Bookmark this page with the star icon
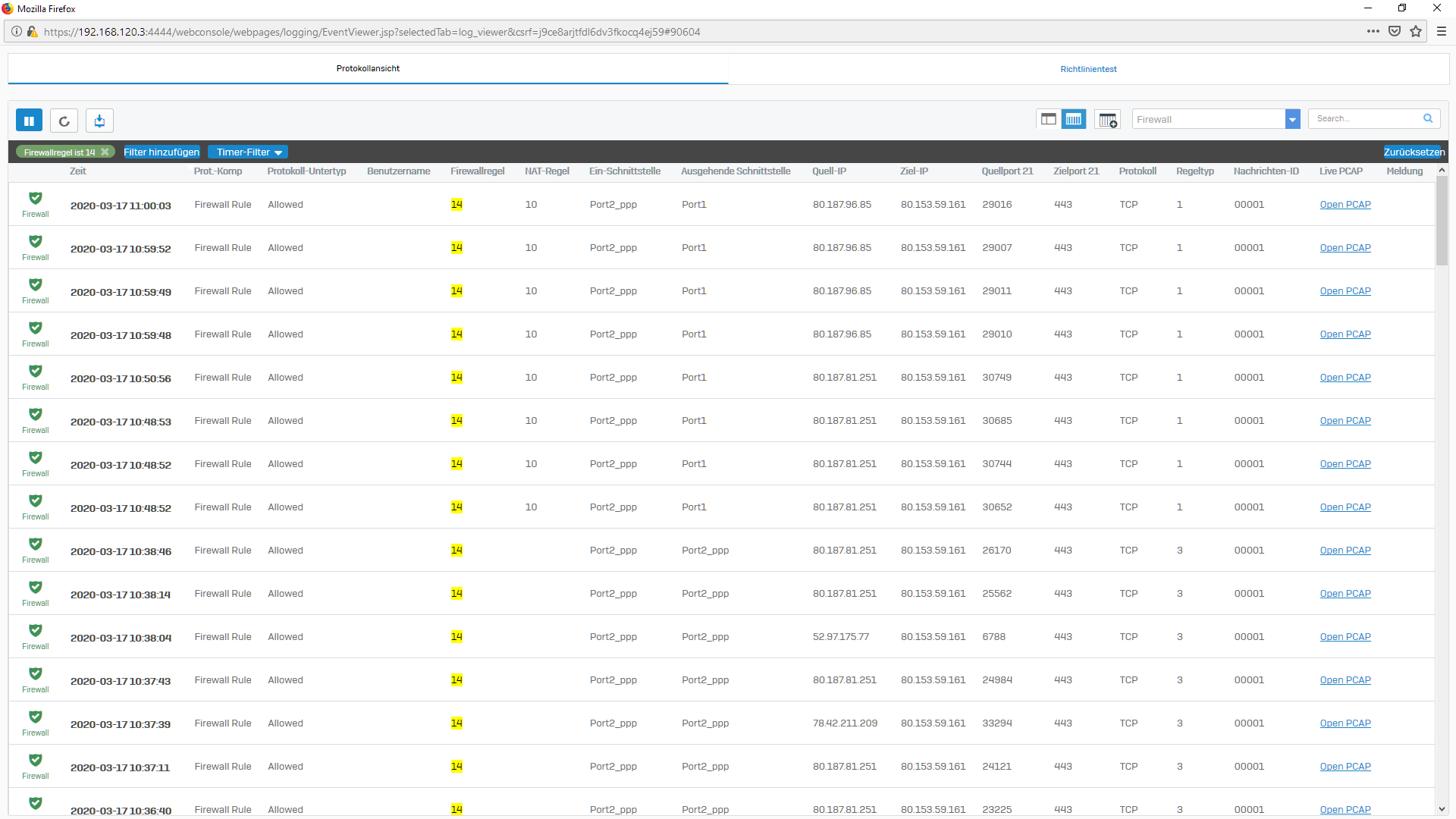The height and width of the screenshot is (819, 1456). (x=1416, y=31)
